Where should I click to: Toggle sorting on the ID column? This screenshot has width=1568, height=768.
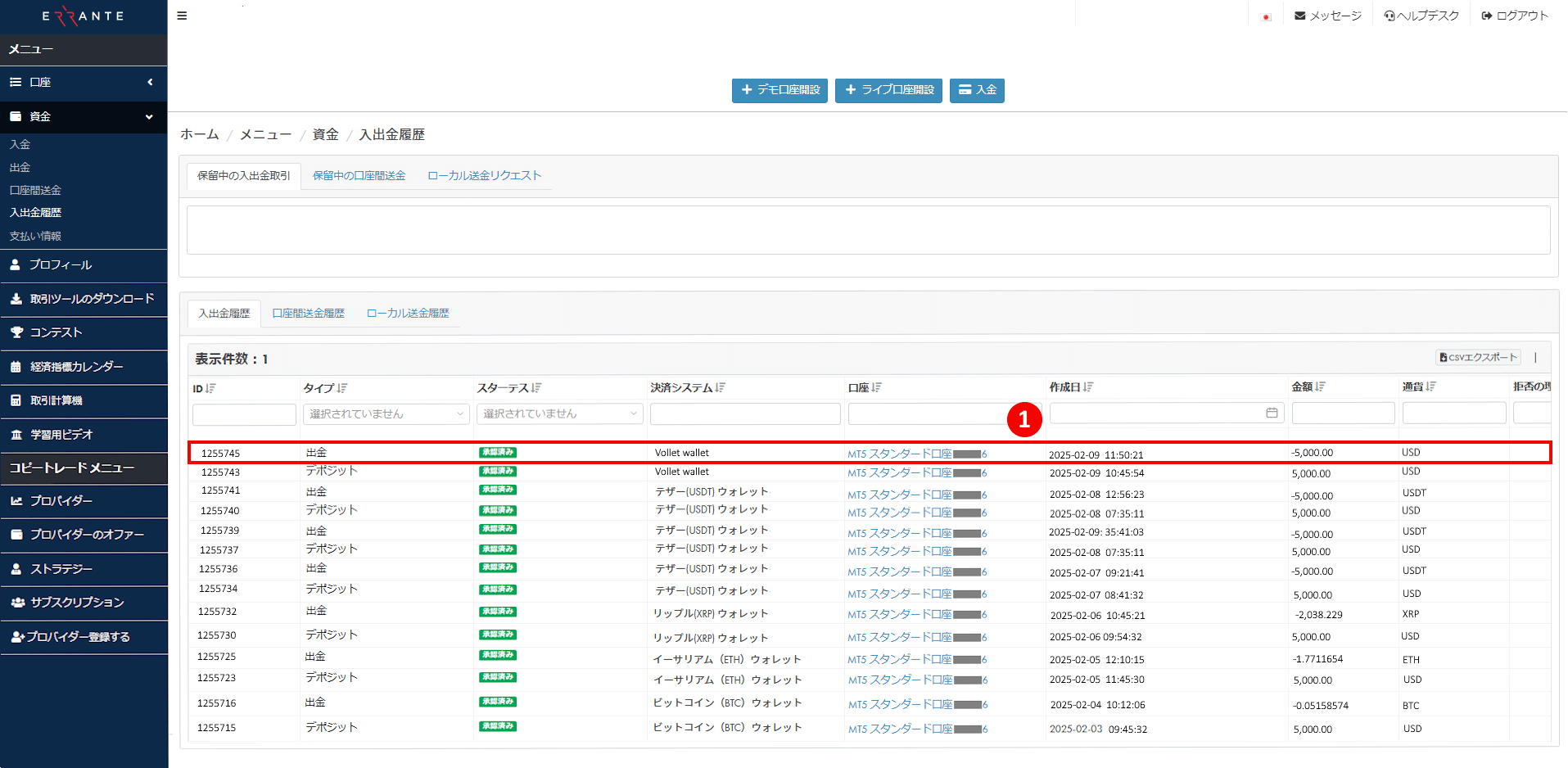tap(212, 387)
